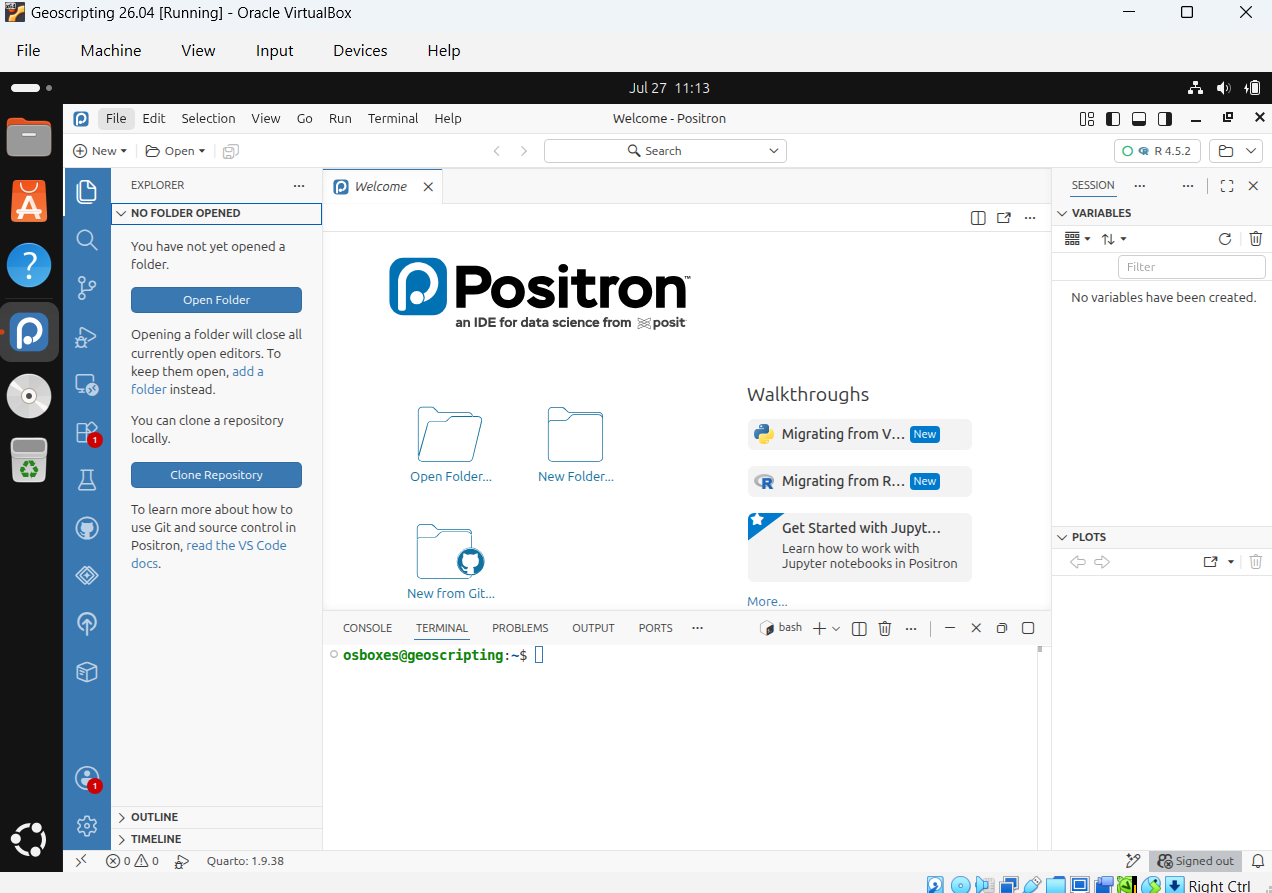Screen dimensions: 1272x893
Task: Open the remote window indicator in status bar
Action: coord(81,861)
